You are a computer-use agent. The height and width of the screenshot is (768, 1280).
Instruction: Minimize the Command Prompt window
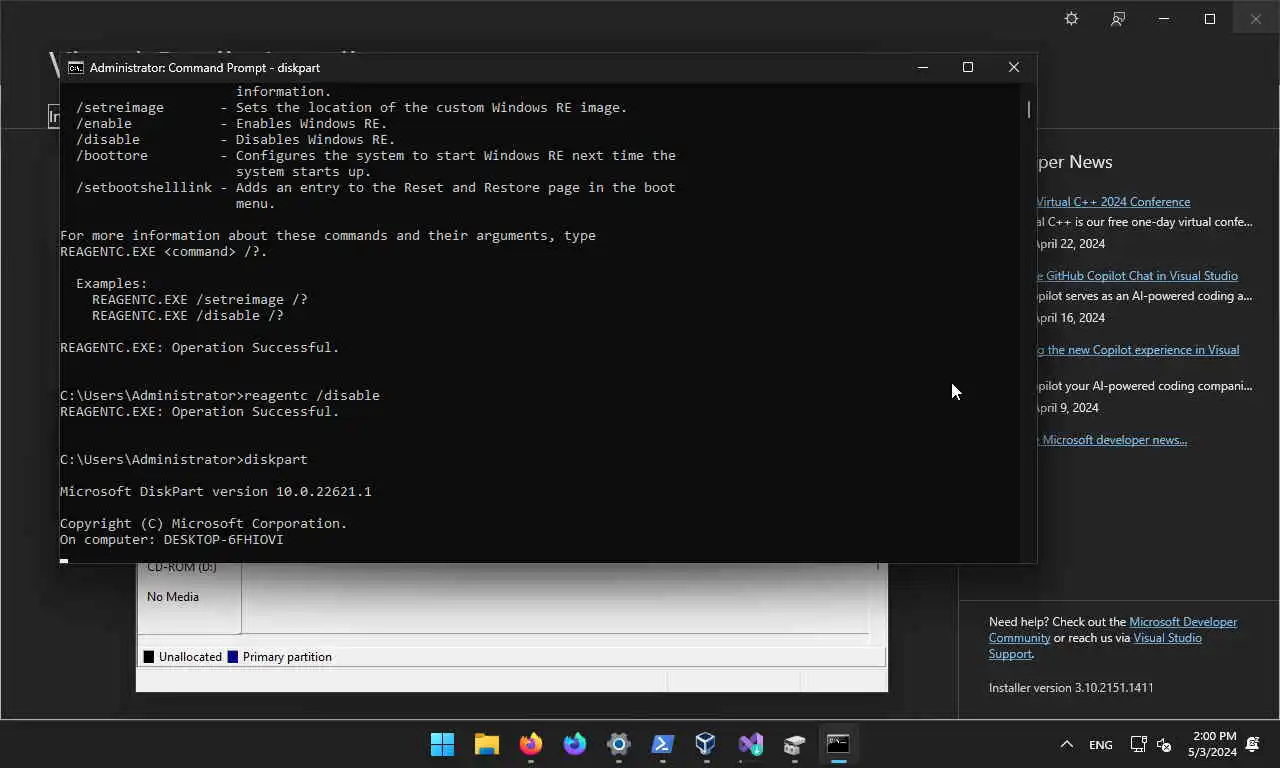(923, 67)
